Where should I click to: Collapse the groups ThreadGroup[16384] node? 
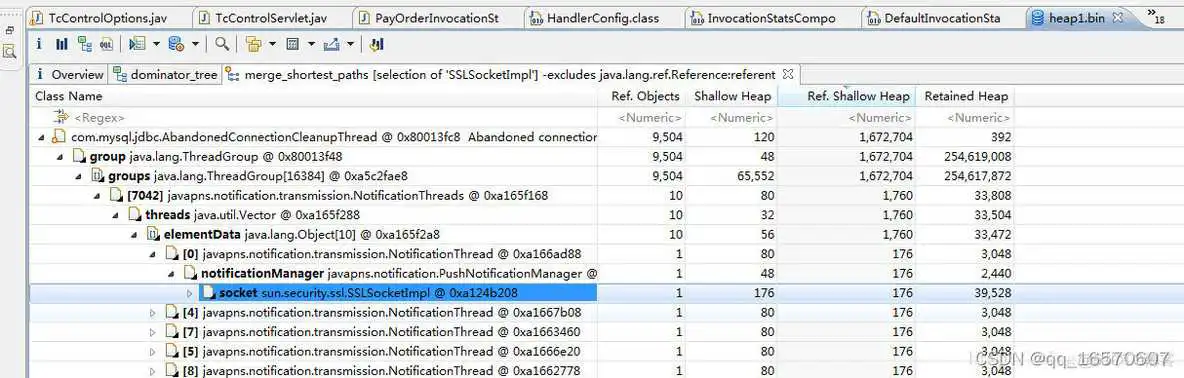(79, 177)
